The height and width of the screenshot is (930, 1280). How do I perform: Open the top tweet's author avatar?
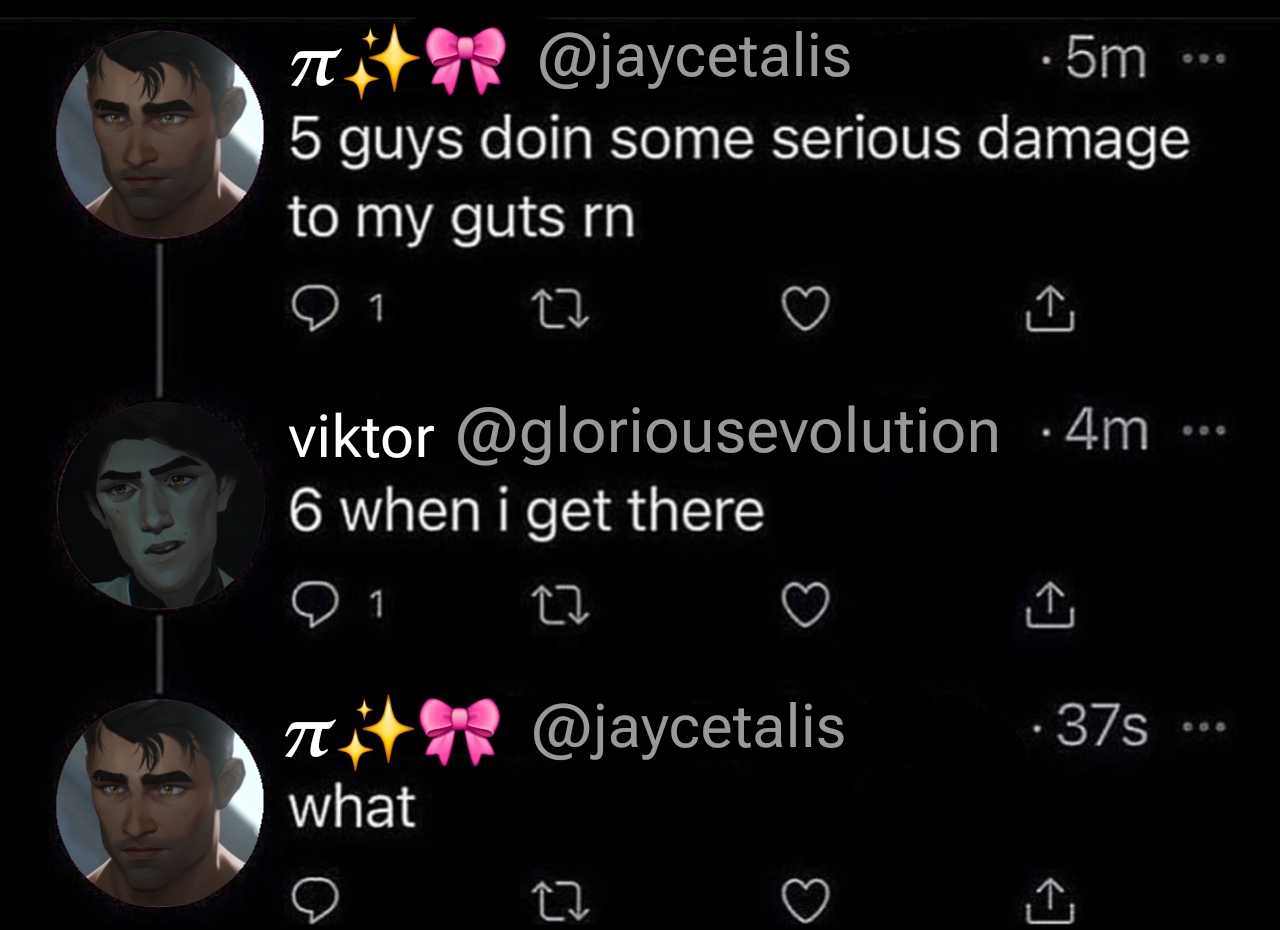[x=160, y=134]
